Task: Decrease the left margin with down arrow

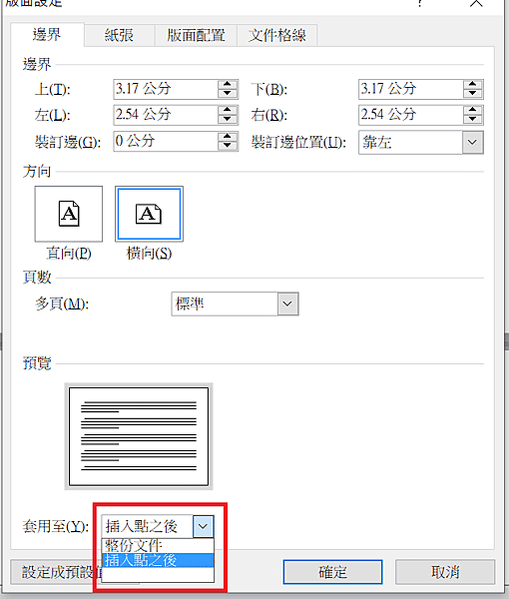Action: tap(228, 120)
